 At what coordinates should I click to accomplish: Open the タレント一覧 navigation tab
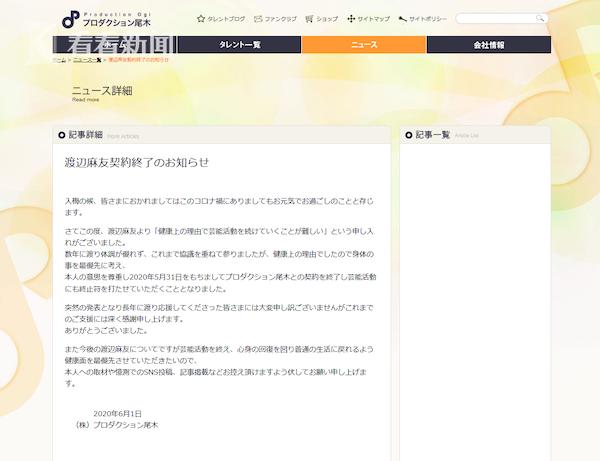(240, 44)
